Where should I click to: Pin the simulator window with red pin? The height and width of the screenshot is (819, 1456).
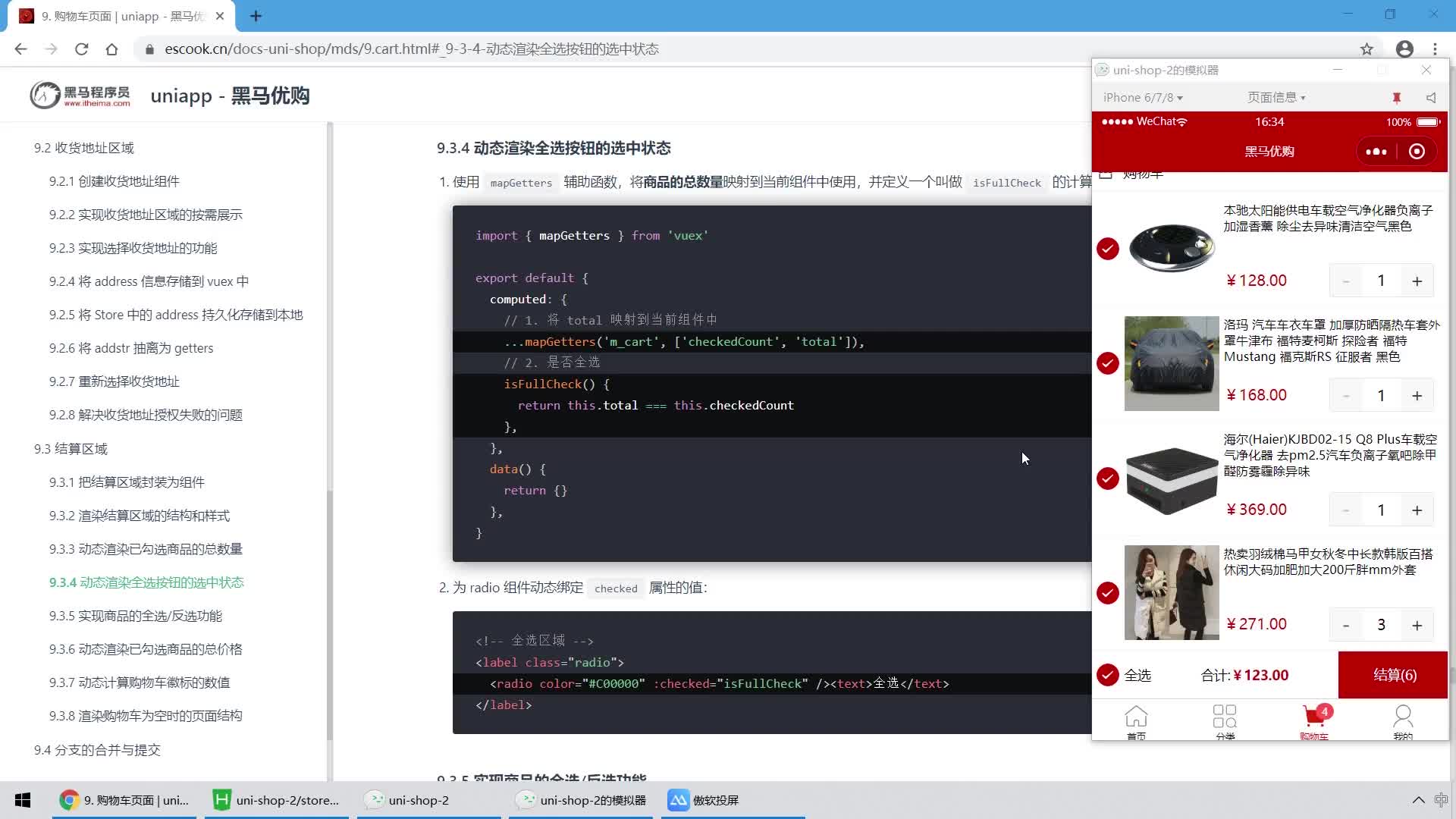(1396, 98)
